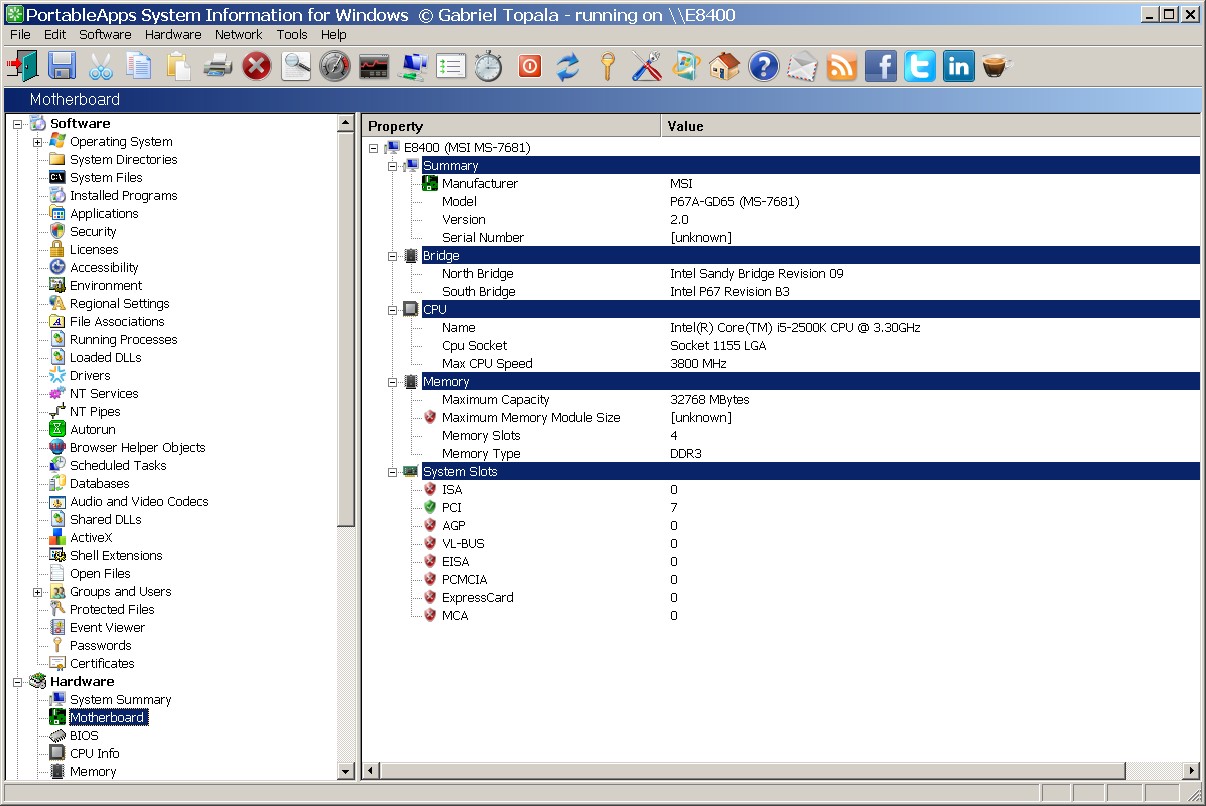Click the network computers icon
The image size is (1206, 806).
click(x=413, y=66)
